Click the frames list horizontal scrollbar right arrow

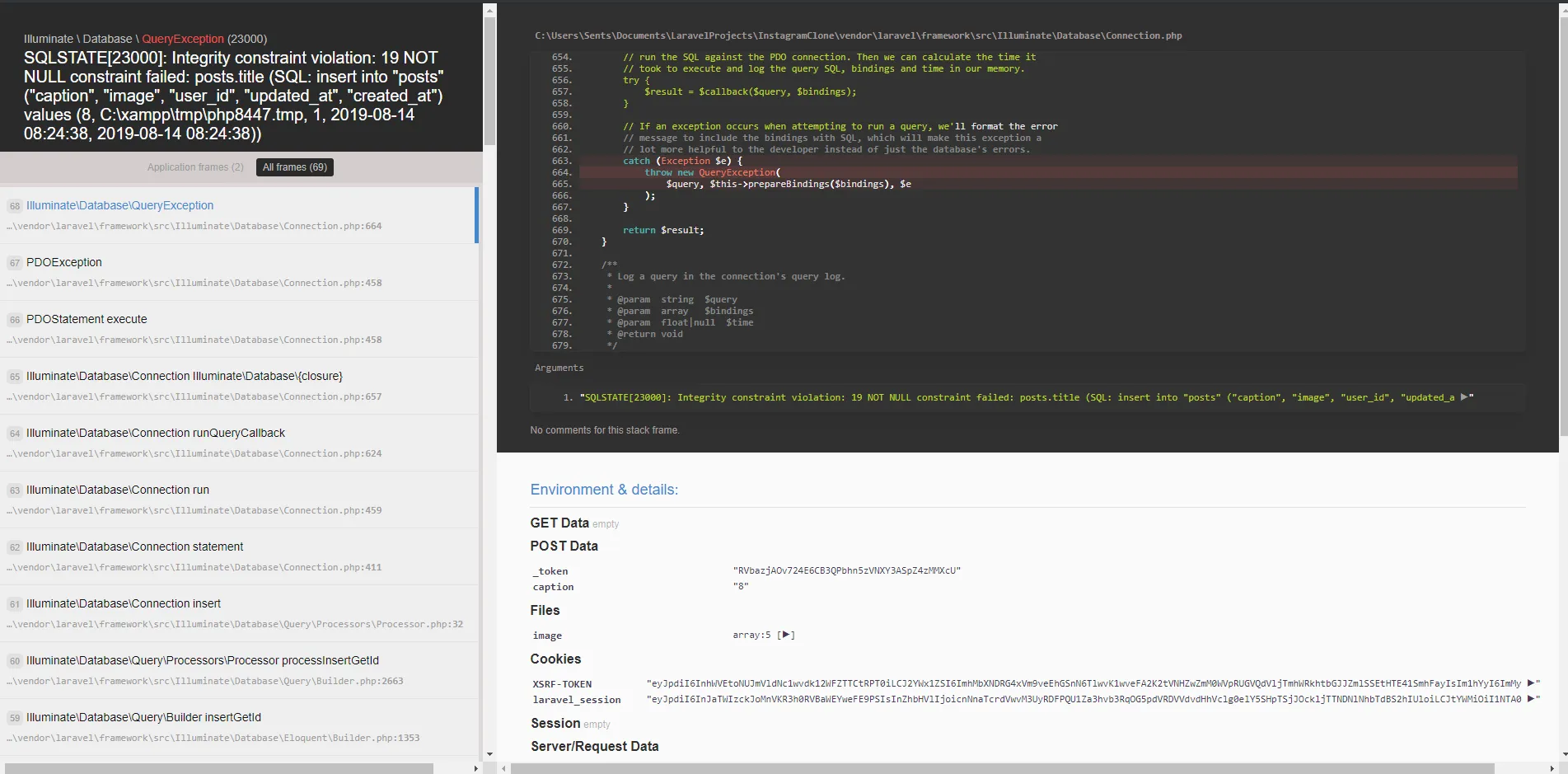[476, 768]
